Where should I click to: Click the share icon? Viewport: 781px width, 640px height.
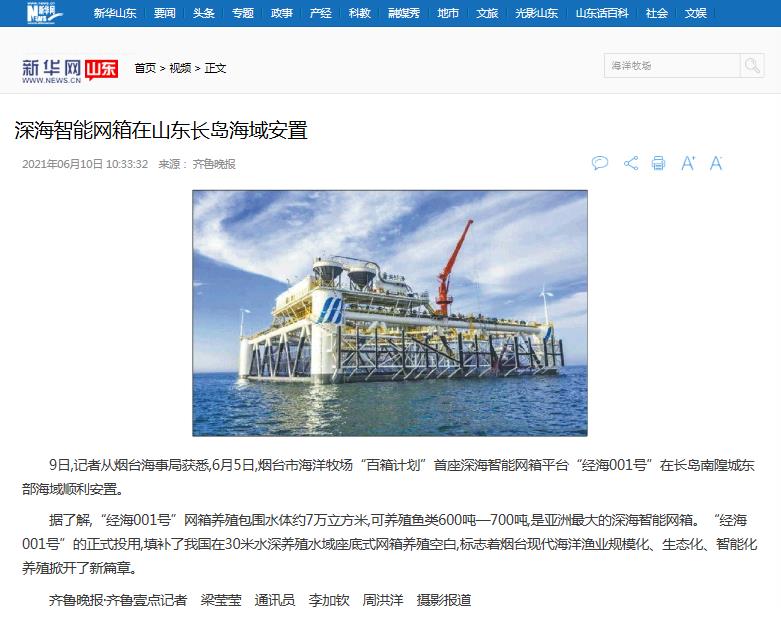click(631, 163)
